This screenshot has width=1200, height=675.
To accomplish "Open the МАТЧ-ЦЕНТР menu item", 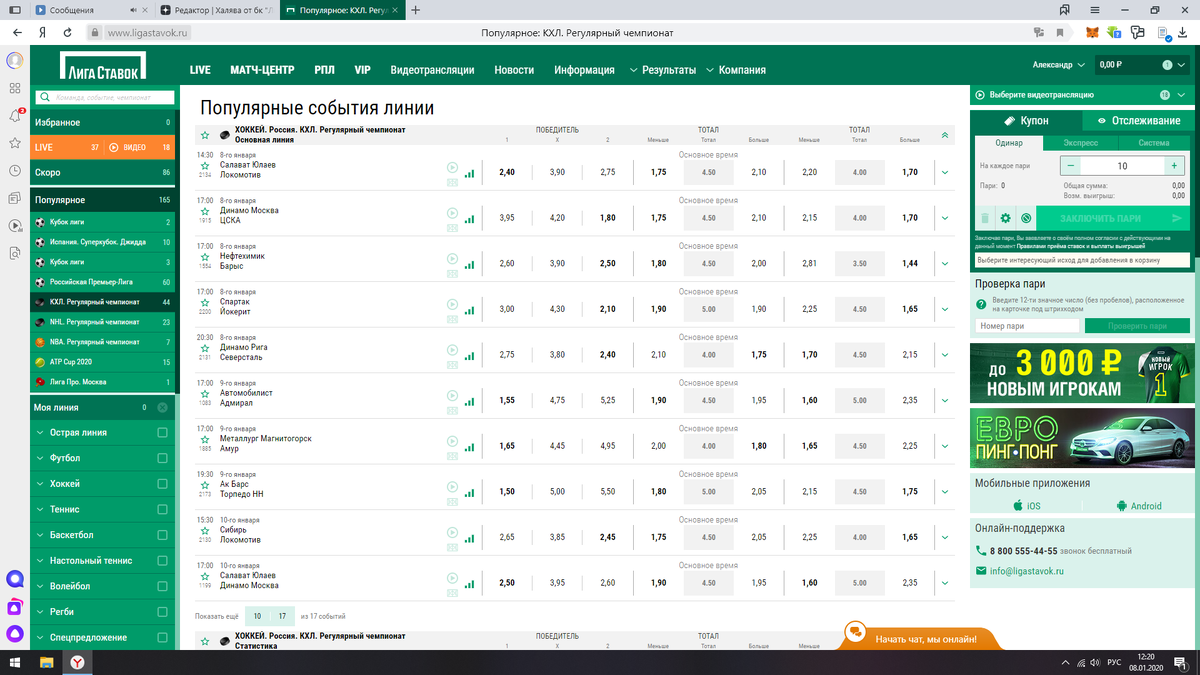I will point(262,70).
